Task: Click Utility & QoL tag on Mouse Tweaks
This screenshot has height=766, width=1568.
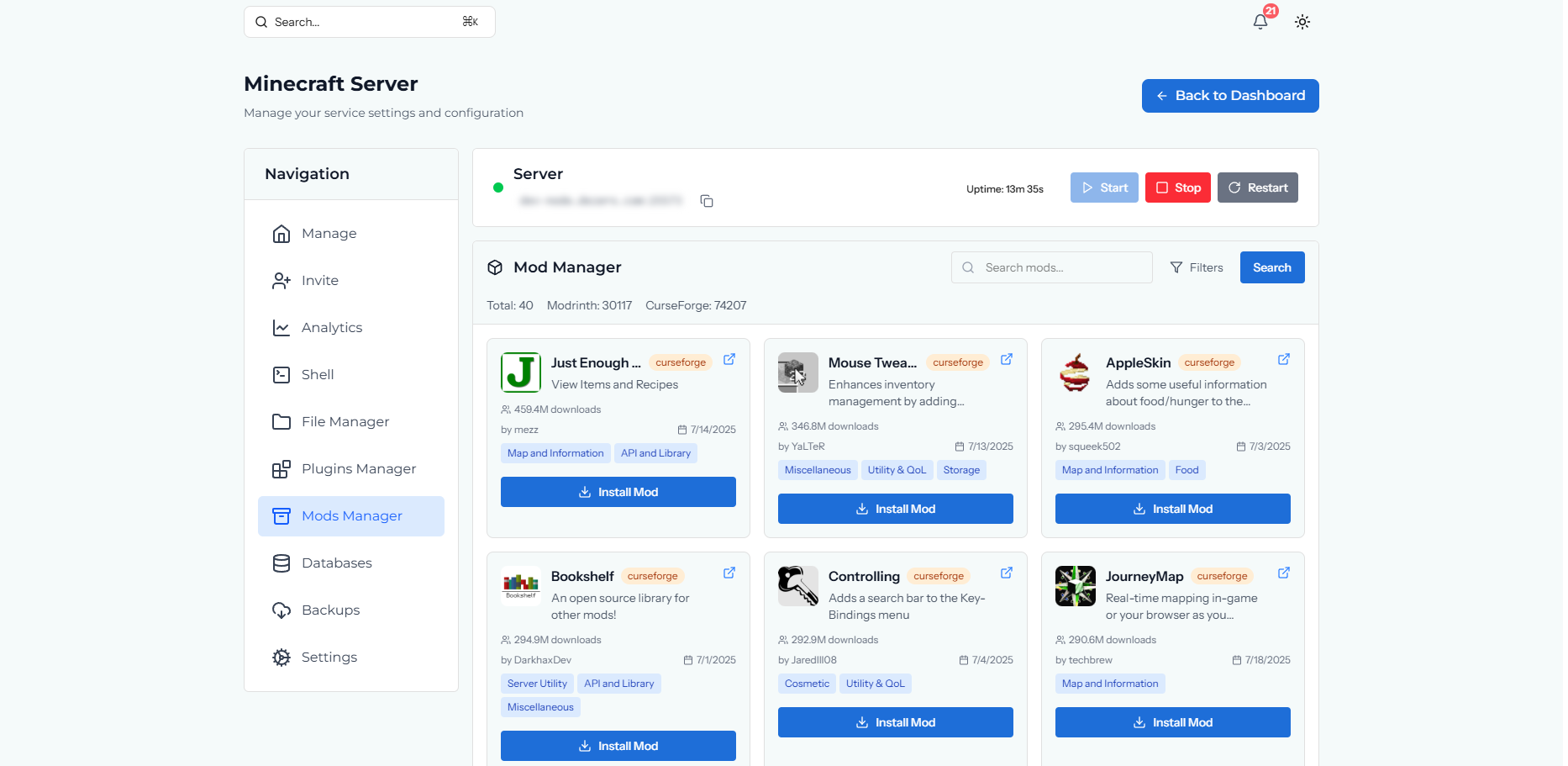Action: (x=897, y=470)
